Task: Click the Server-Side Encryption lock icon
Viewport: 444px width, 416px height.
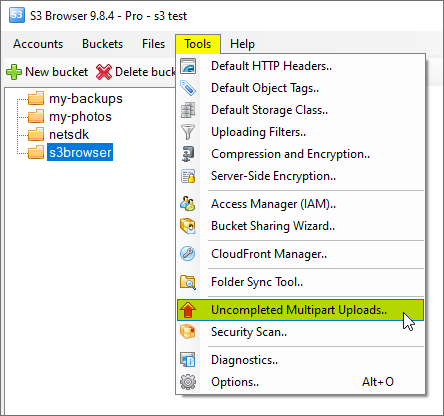Action: 188,176
